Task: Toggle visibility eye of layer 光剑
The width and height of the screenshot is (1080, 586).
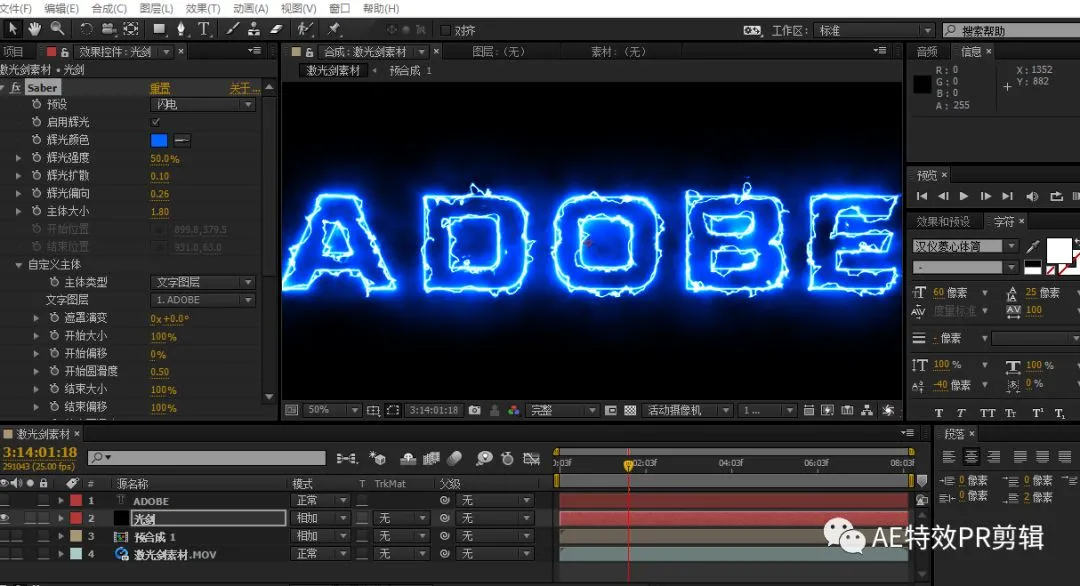Action: point(5,518)
